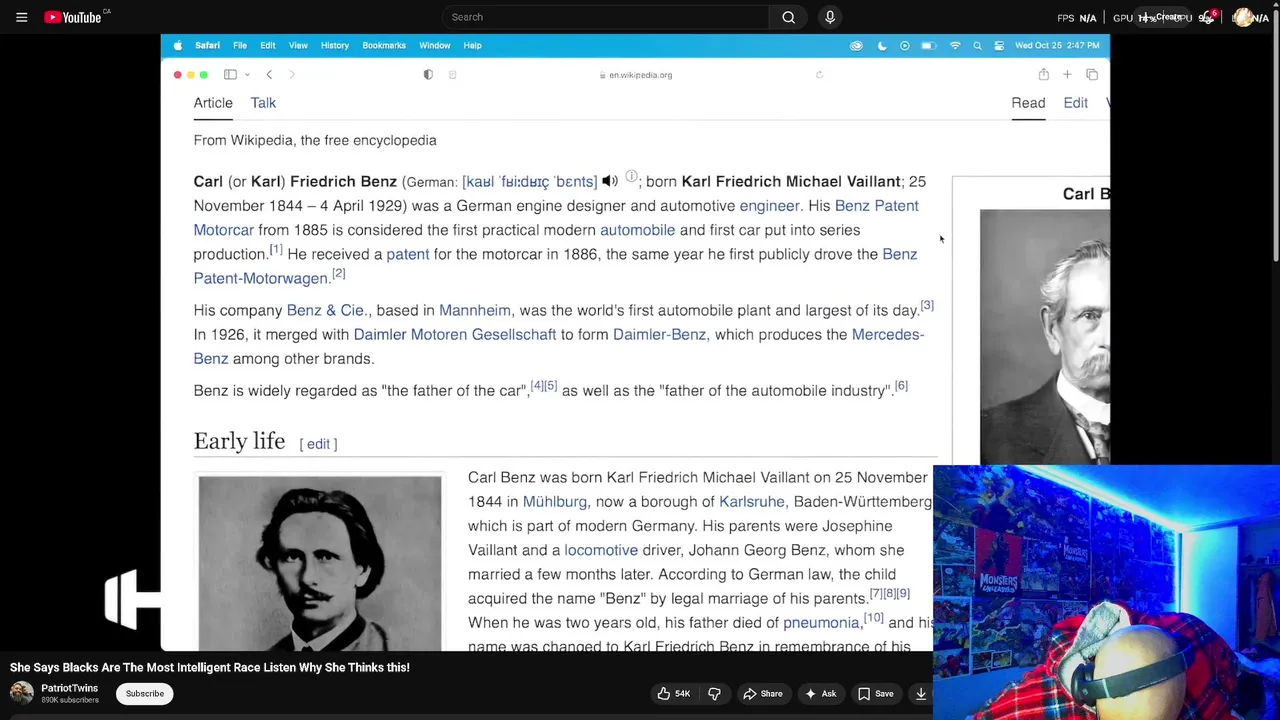Open the YouTube account avatar menu
Viewport: 1280px width, 720px height.
(1243, 17)
